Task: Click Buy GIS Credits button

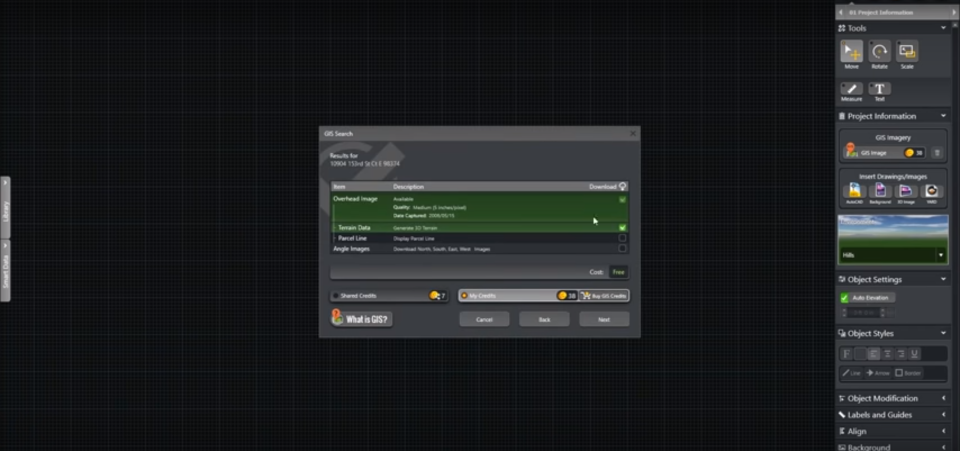Action: tap(604, 296)
